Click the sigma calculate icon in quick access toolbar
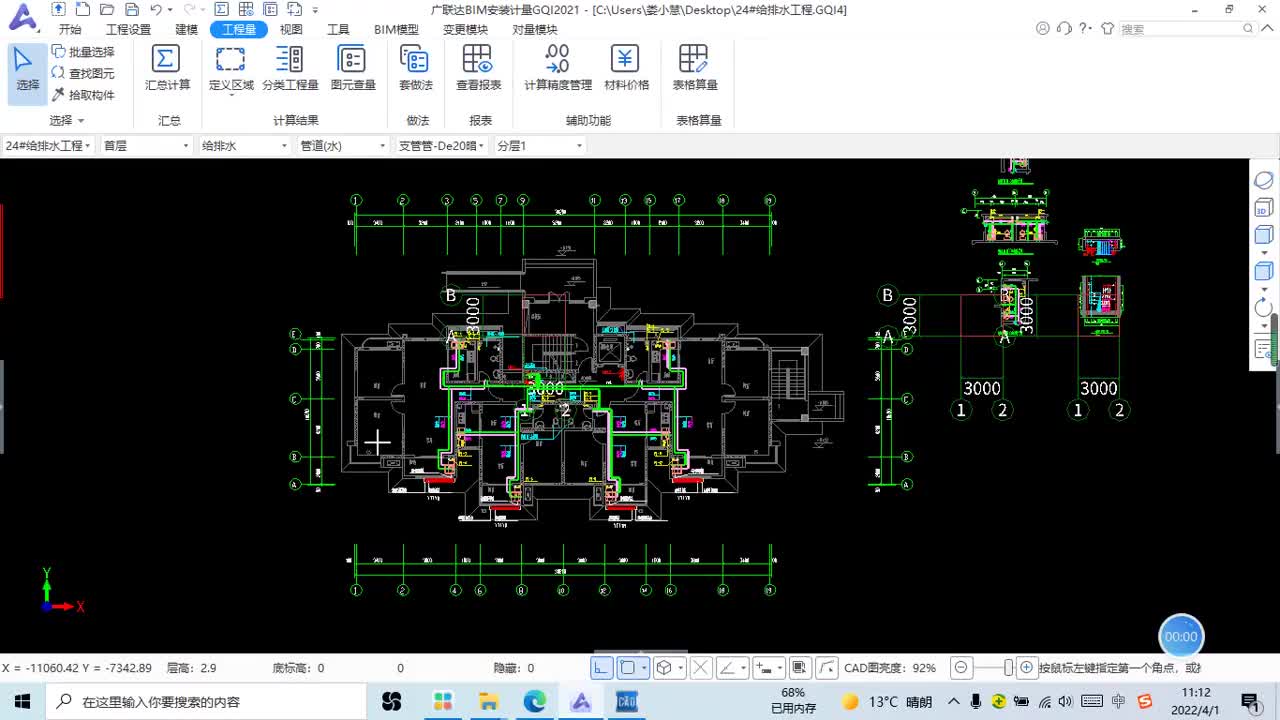Image resolution: width=1280 pixels, height=720 pixels. (221, 10)
